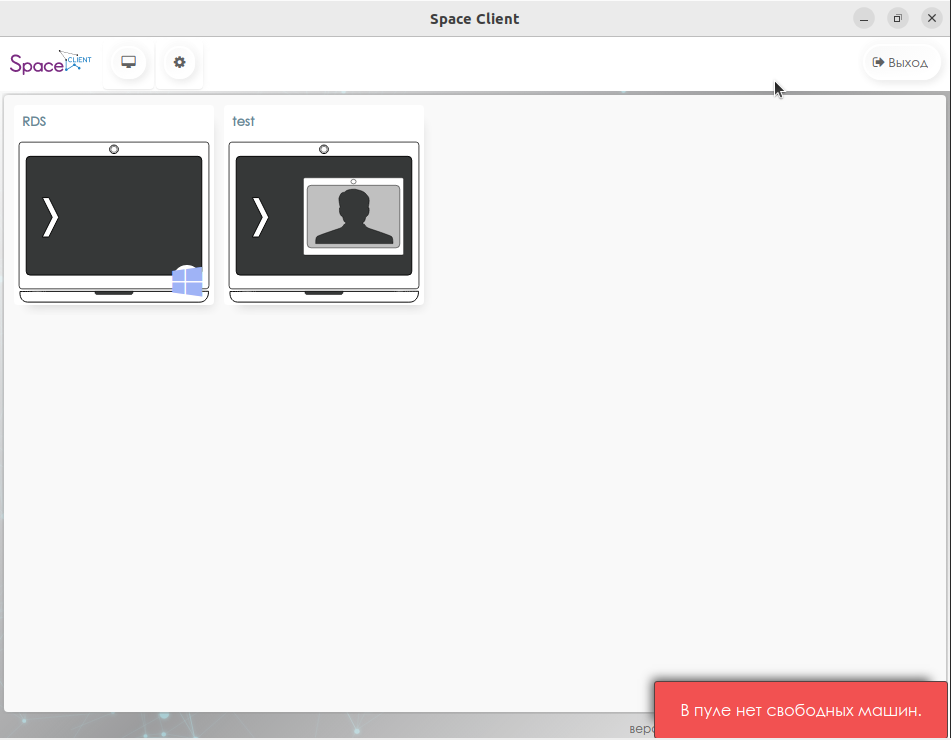951x740 pixels.
Task: Close the Space Client window
Action: pos(930,18)
